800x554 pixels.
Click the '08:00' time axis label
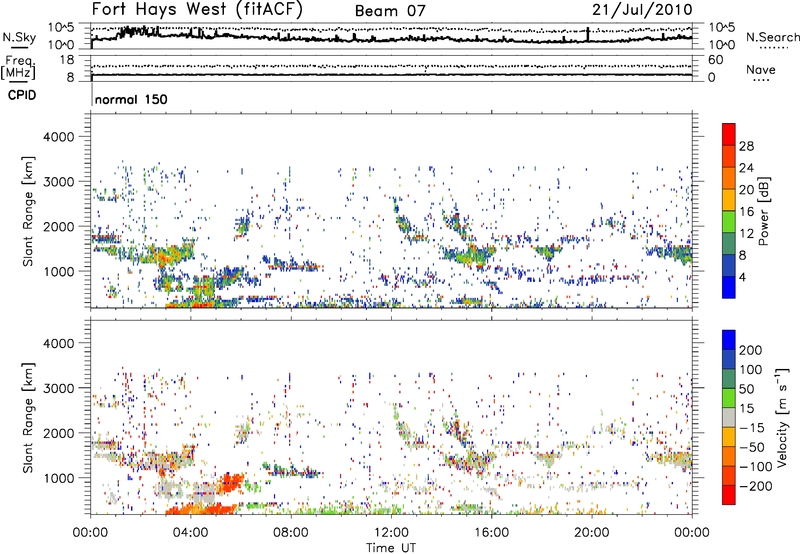click(291, 533)
